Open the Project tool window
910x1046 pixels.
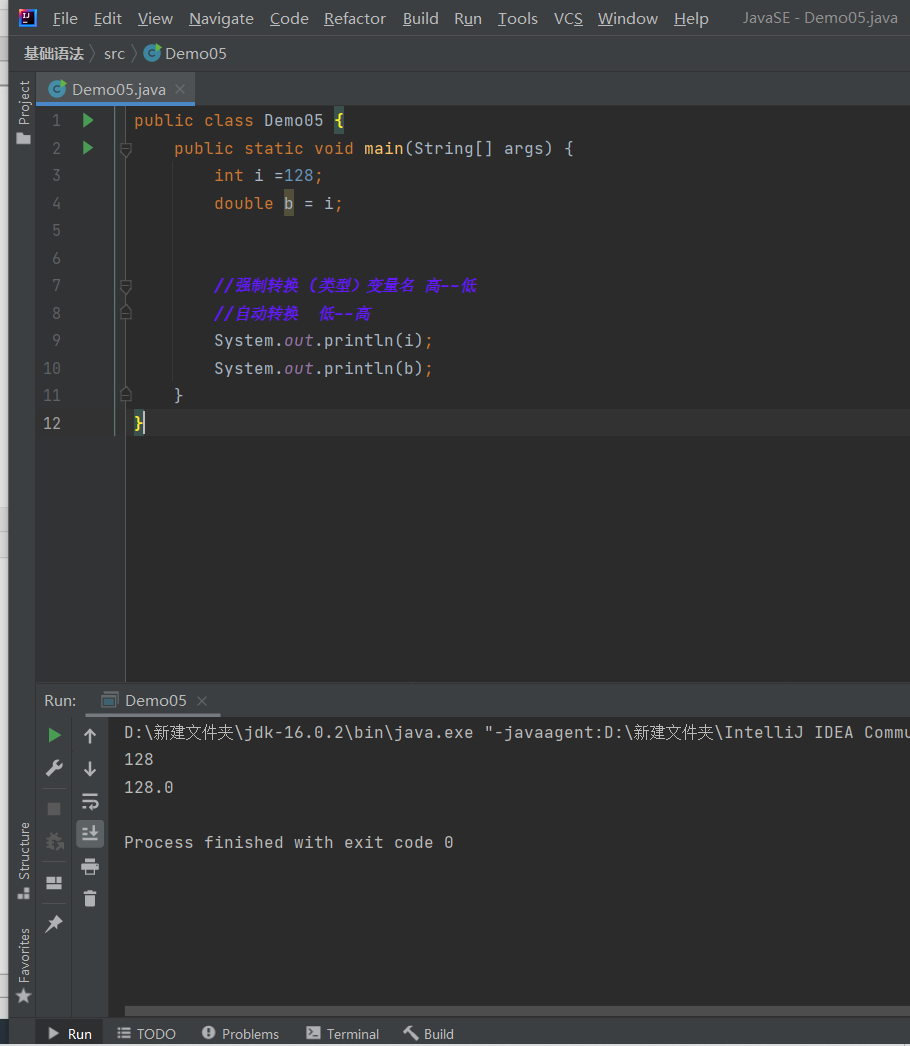(24, 112)
